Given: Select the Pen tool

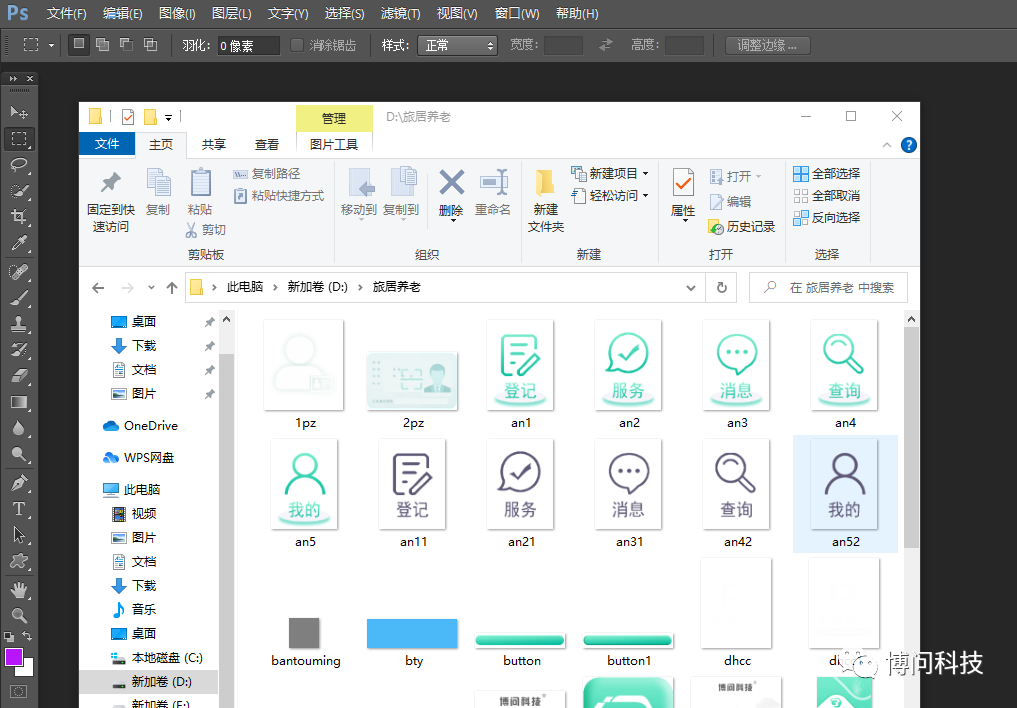Looking at the screenshot, I should [x=19, y=483].
